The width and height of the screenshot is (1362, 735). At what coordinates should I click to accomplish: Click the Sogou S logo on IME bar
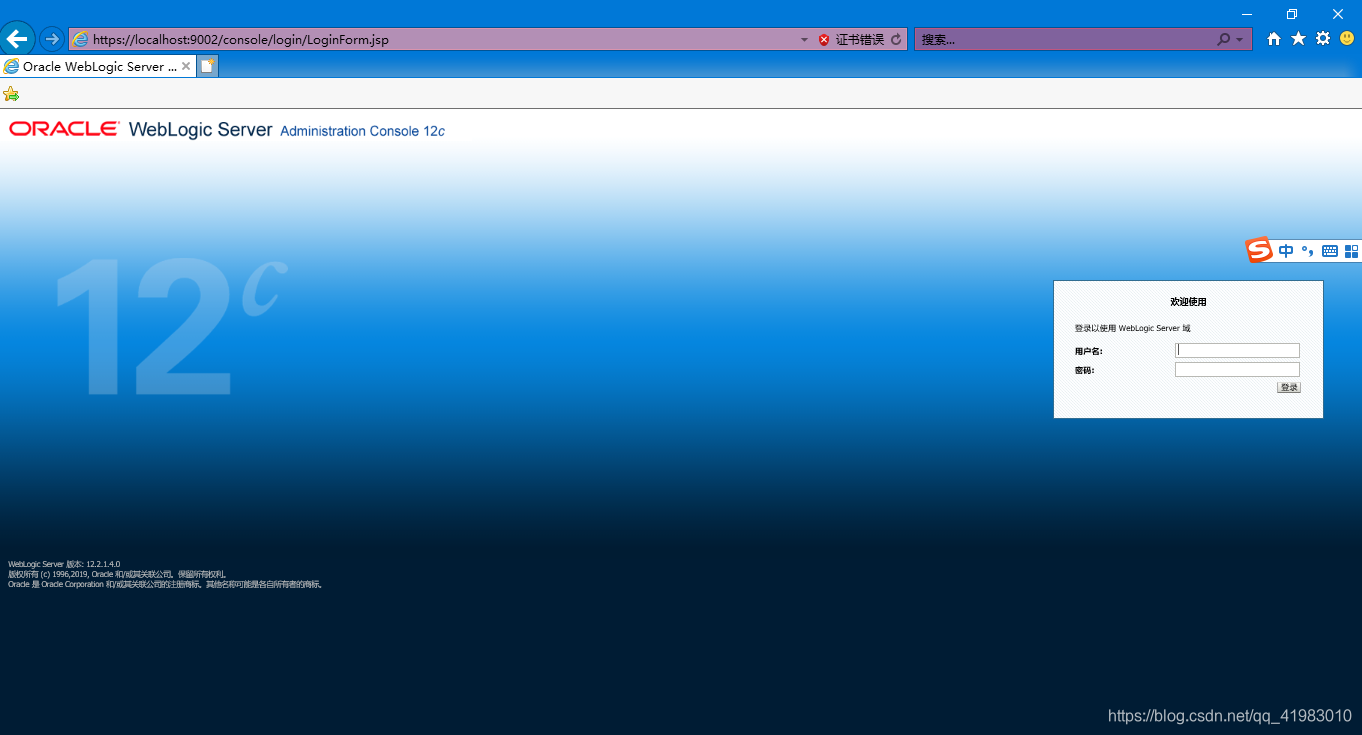coord(1259,250)
